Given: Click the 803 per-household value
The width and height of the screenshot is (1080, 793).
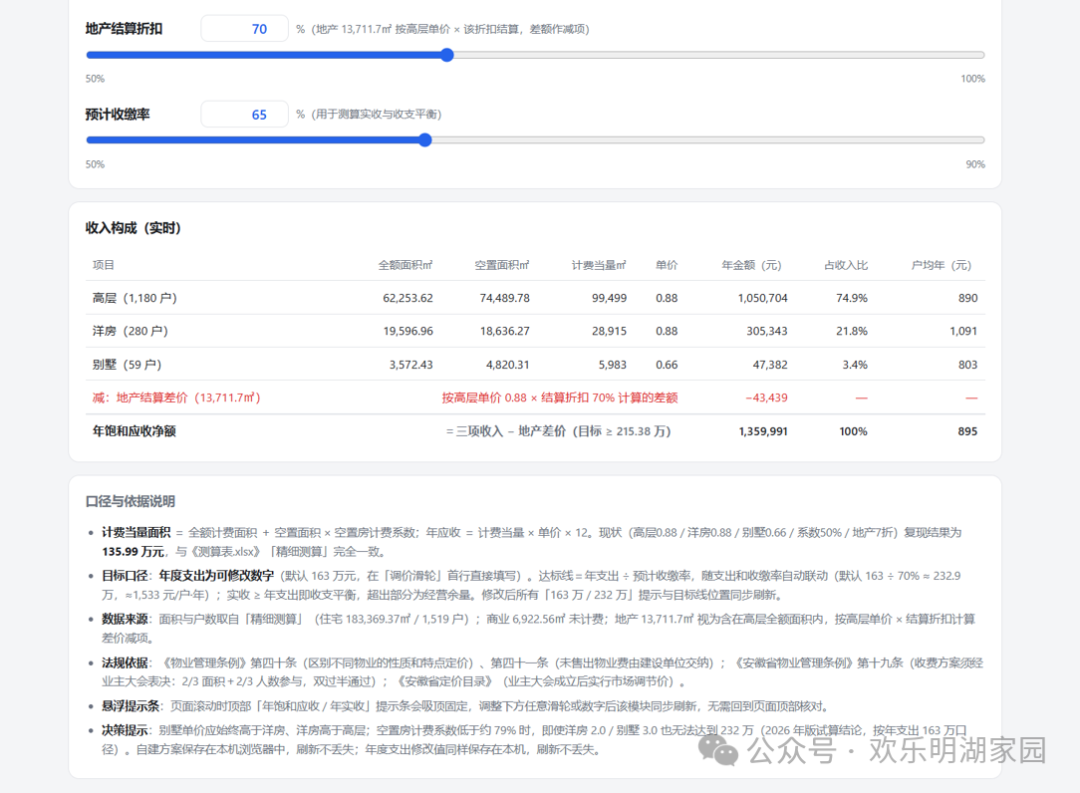Looking at the screenshot, I should pyautogui.click(x=968, y=364).
